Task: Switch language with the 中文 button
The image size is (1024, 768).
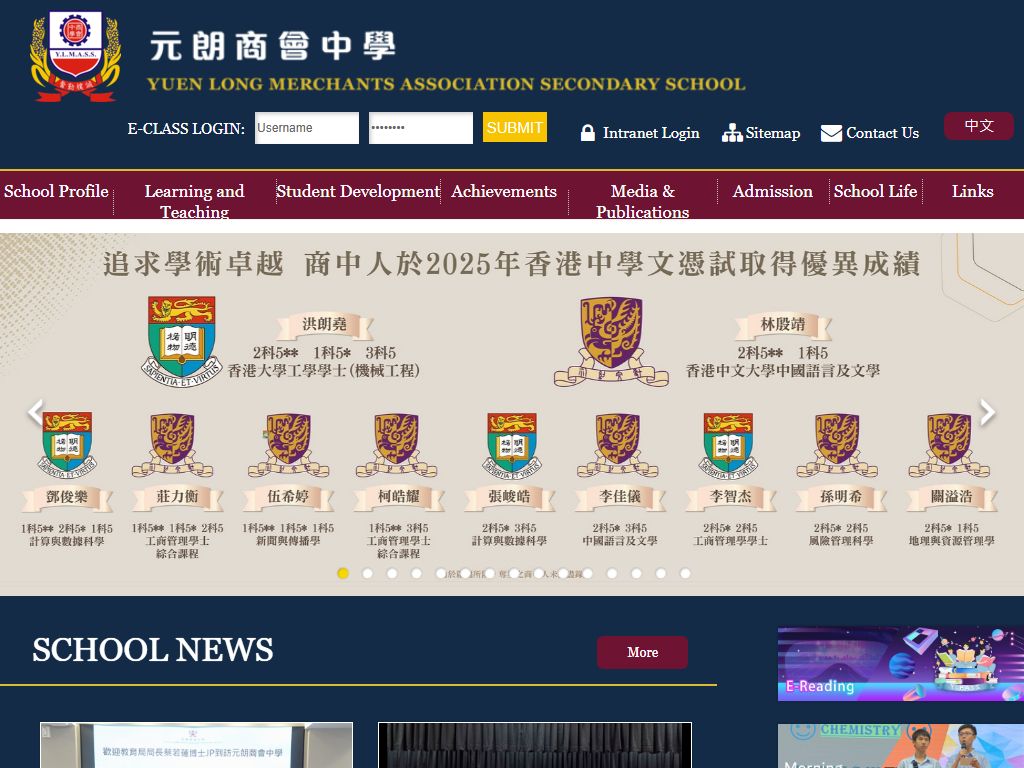Action: (979, 125)
